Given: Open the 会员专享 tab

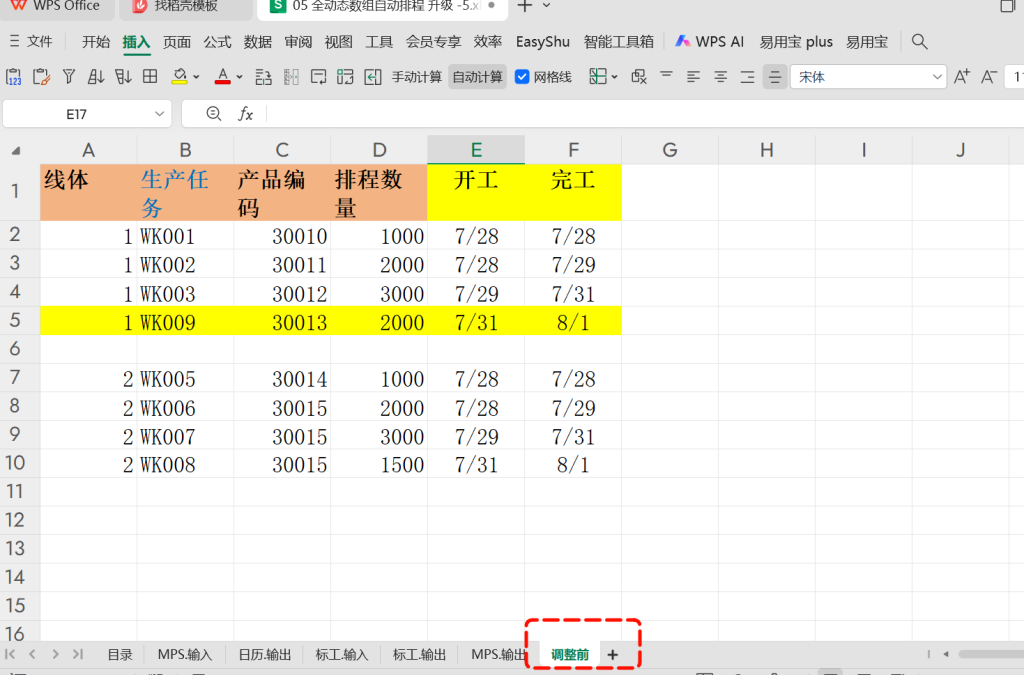Looking at the screenshot, I should pyautogui.click(x=434, y=42).
